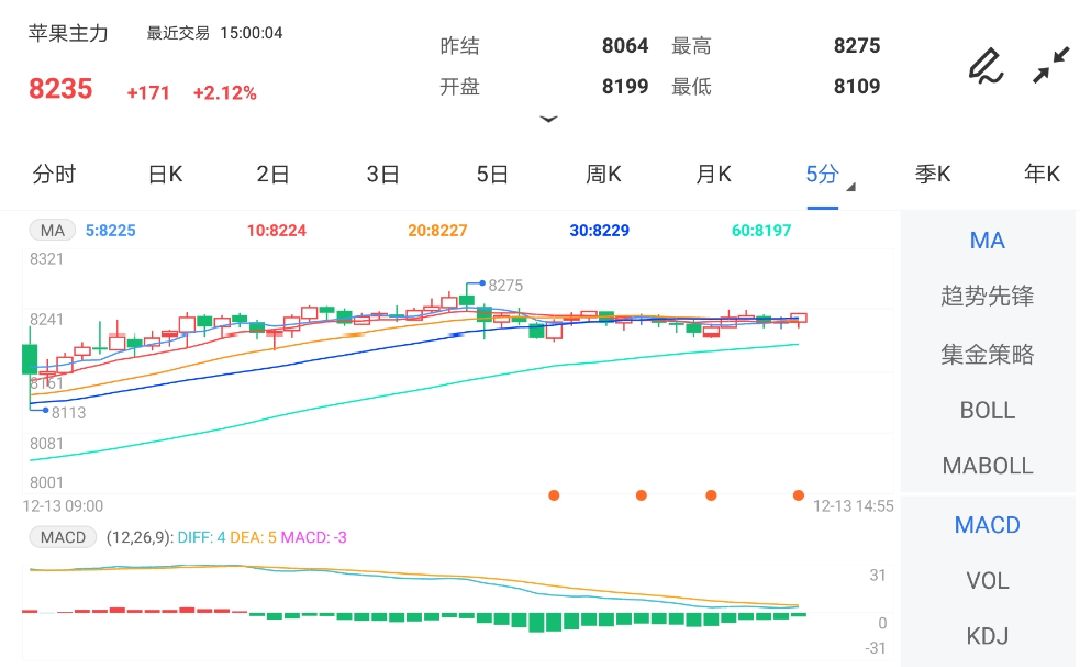Click the third orange signal dot
Screen dimensions: 1080x667
pyautogui.click(x=711, y=495)
